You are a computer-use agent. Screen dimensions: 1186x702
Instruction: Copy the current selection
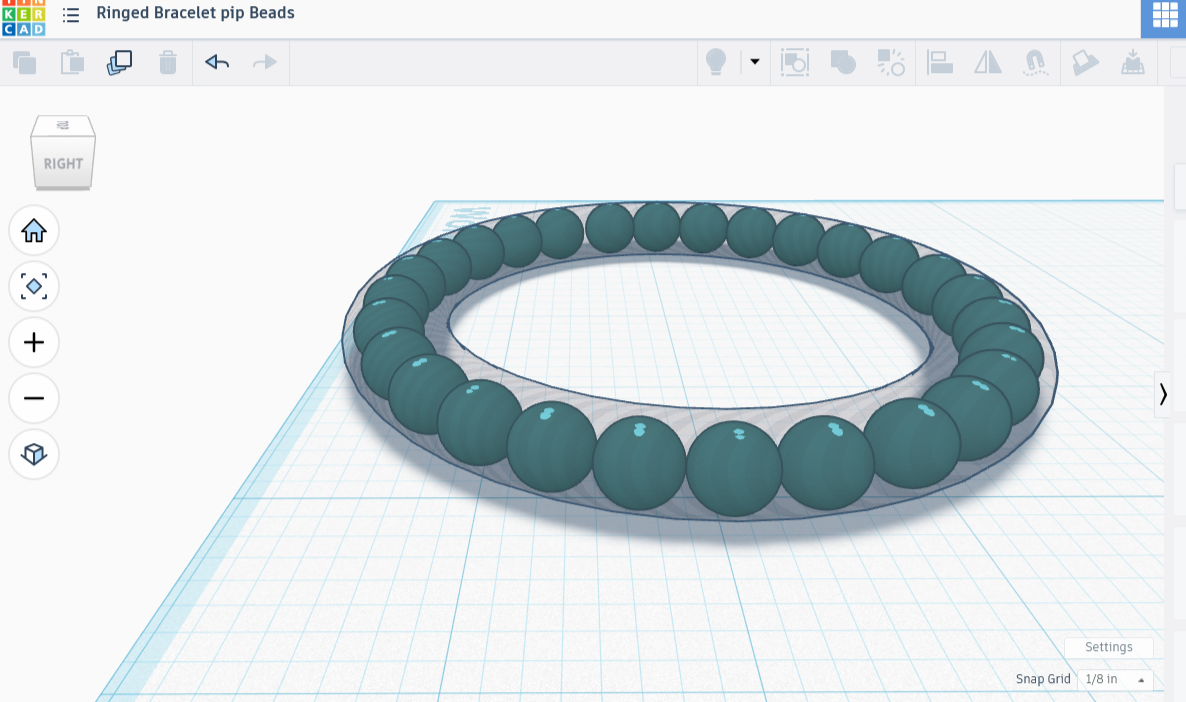(x=25, y=62)
